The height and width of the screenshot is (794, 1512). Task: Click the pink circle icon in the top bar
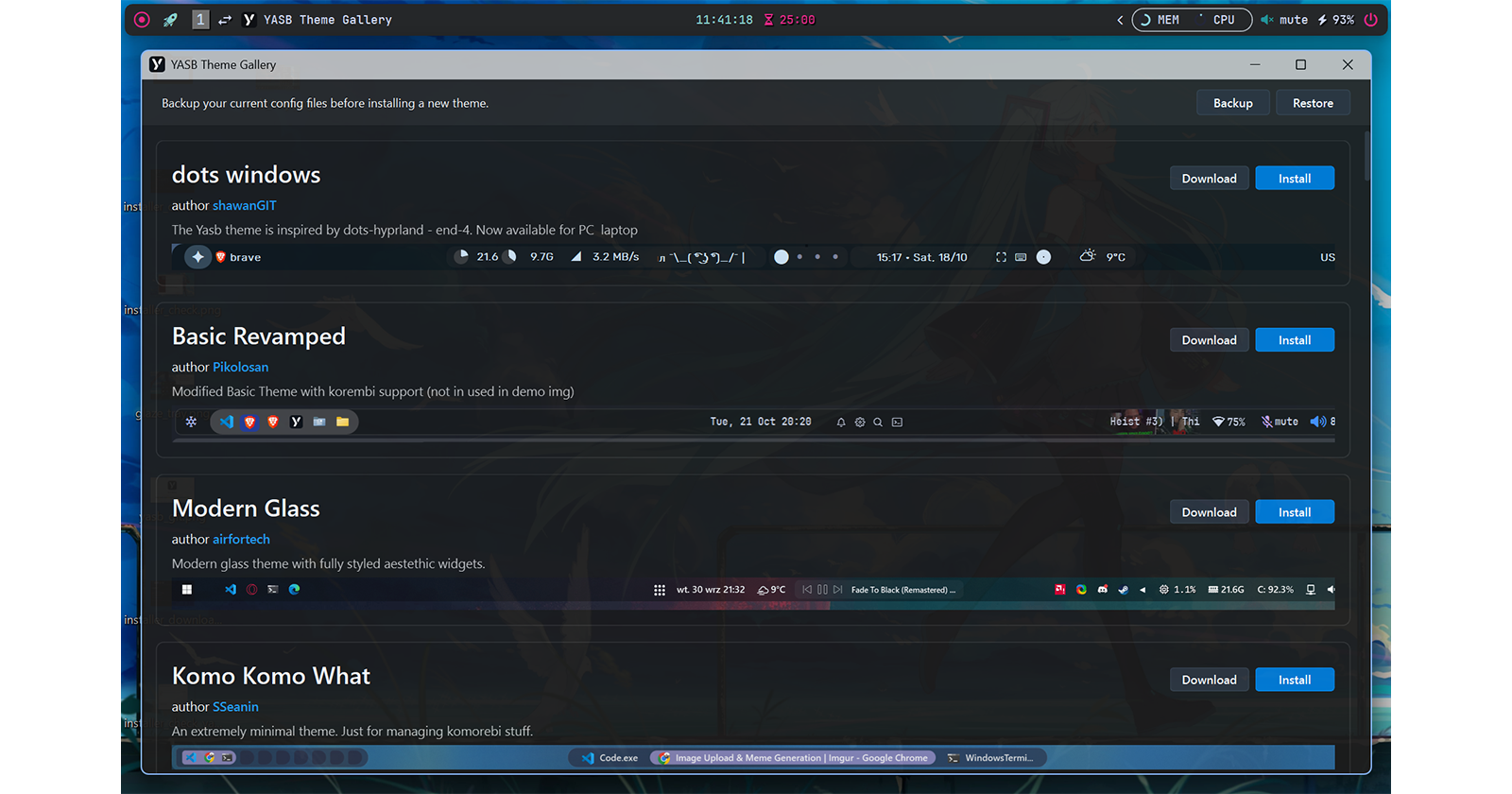[x=142, y=20]
